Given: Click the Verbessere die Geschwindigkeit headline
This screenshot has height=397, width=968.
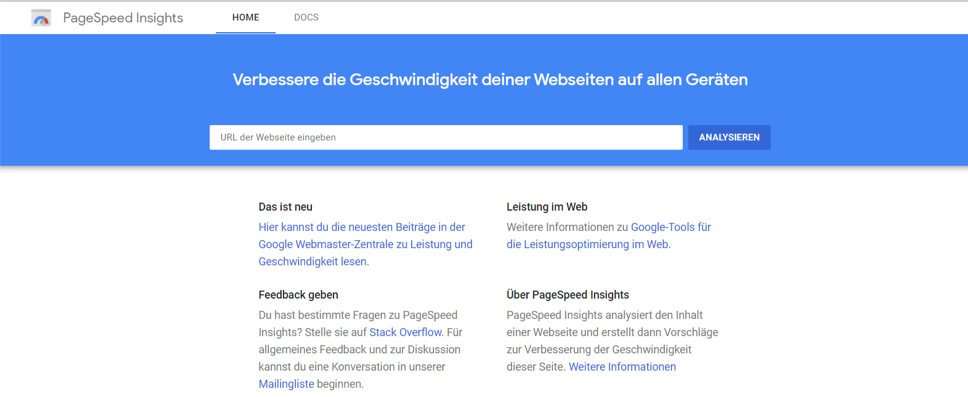Looking at the screenshot, I should (490, 80).
